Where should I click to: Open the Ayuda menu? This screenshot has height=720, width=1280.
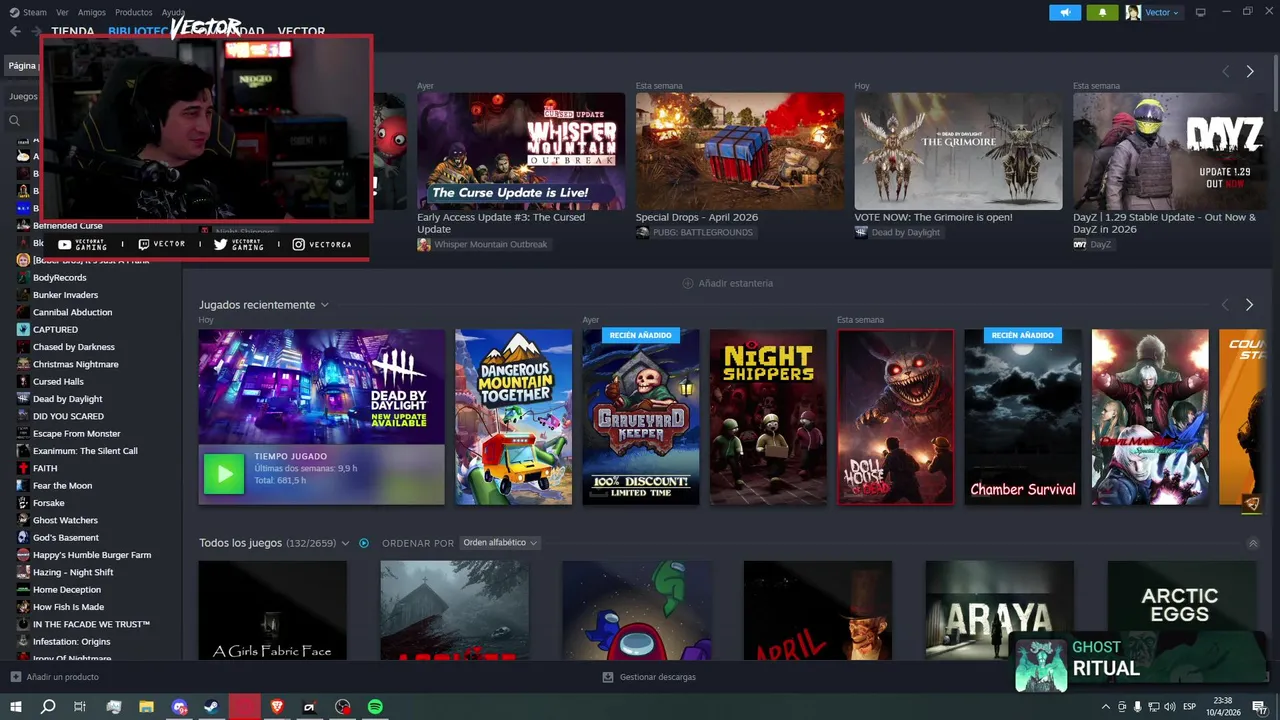[x=173, y=12]
